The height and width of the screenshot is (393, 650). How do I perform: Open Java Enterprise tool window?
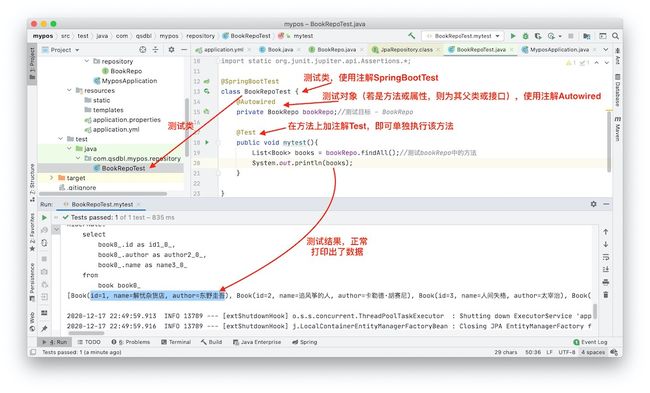click(257, 342)
